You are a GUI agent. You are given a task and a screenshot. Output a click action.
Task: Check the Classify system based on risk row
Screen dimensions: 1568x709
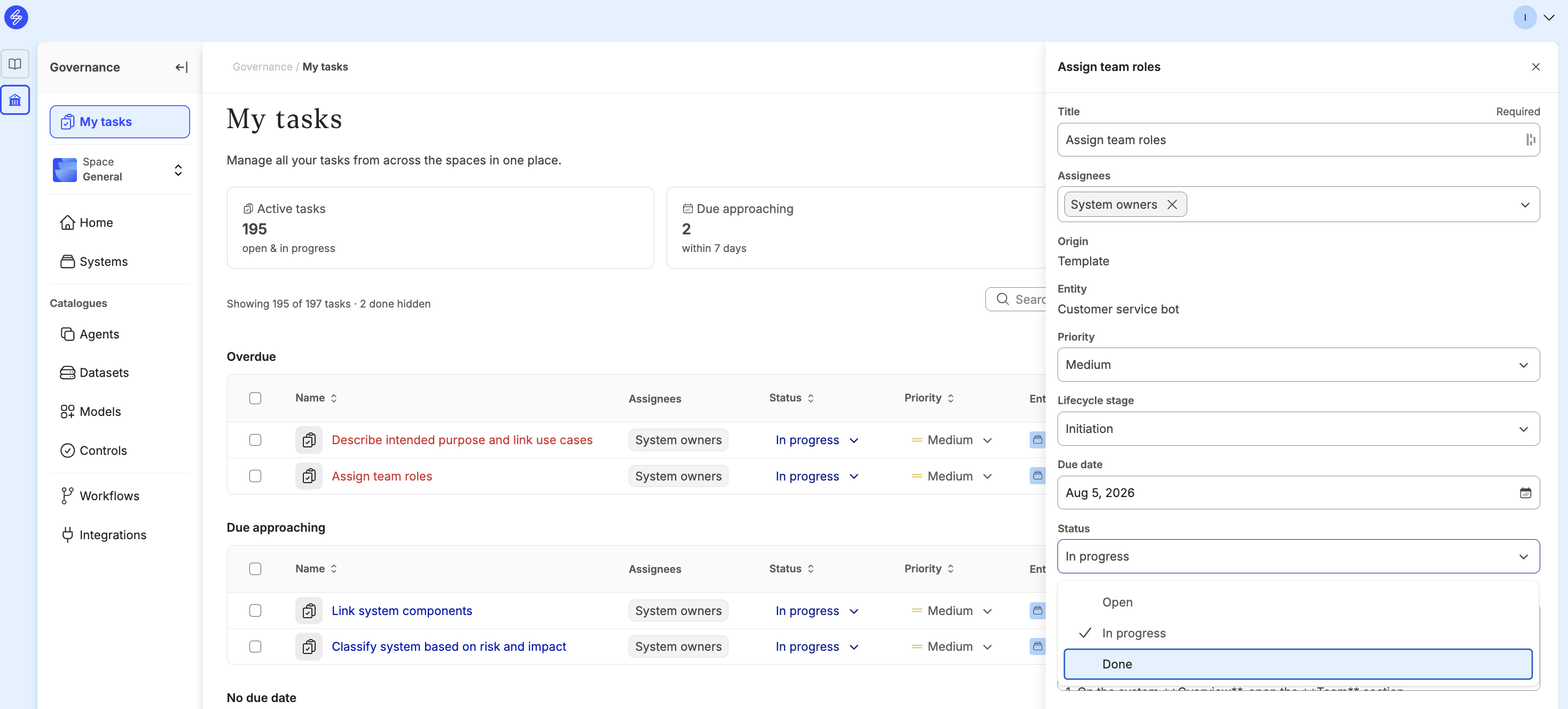tap(255, 647)
